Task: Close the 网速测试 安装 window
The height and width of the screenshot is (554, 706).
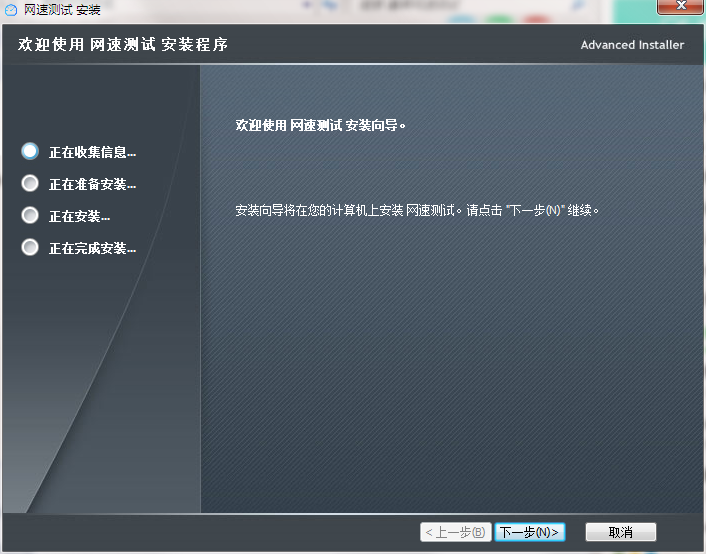Action: [680, 6]
